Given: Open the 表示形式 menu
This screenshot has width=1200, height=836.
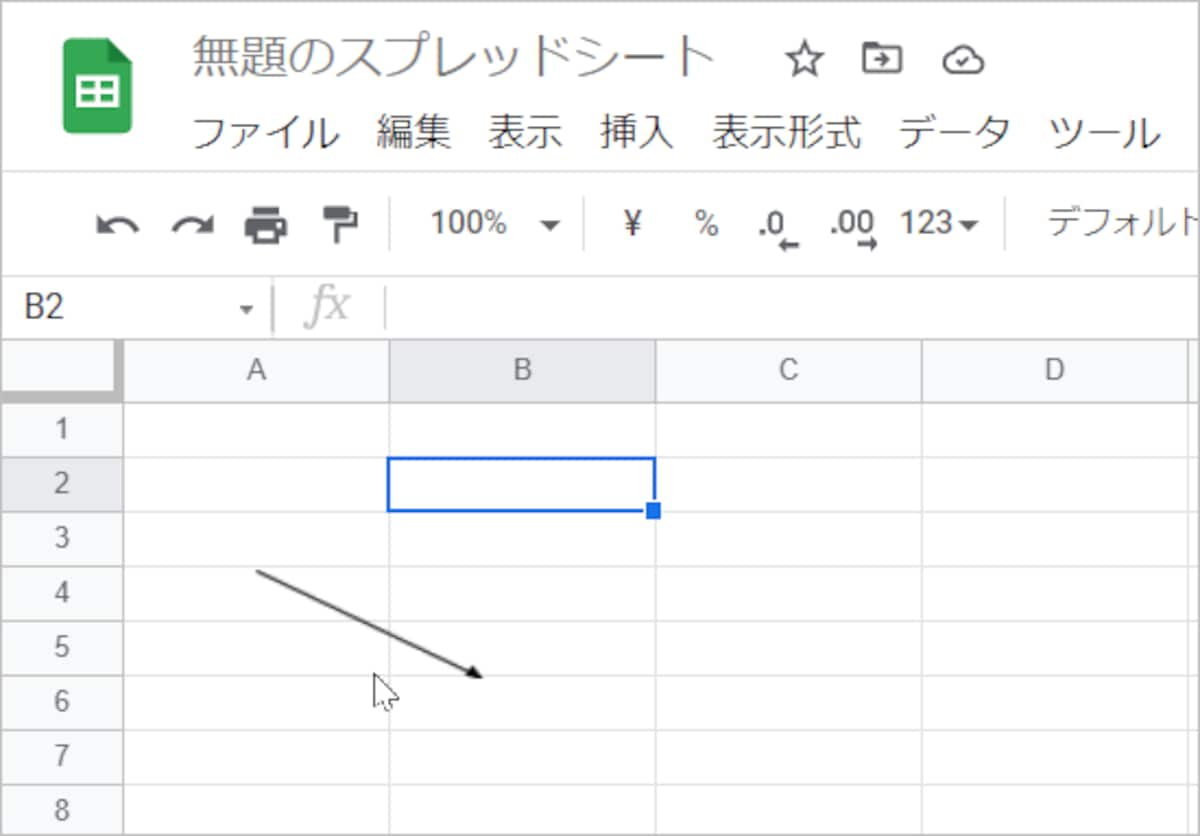Looking at the screenshot, I should tap(787, 132).
